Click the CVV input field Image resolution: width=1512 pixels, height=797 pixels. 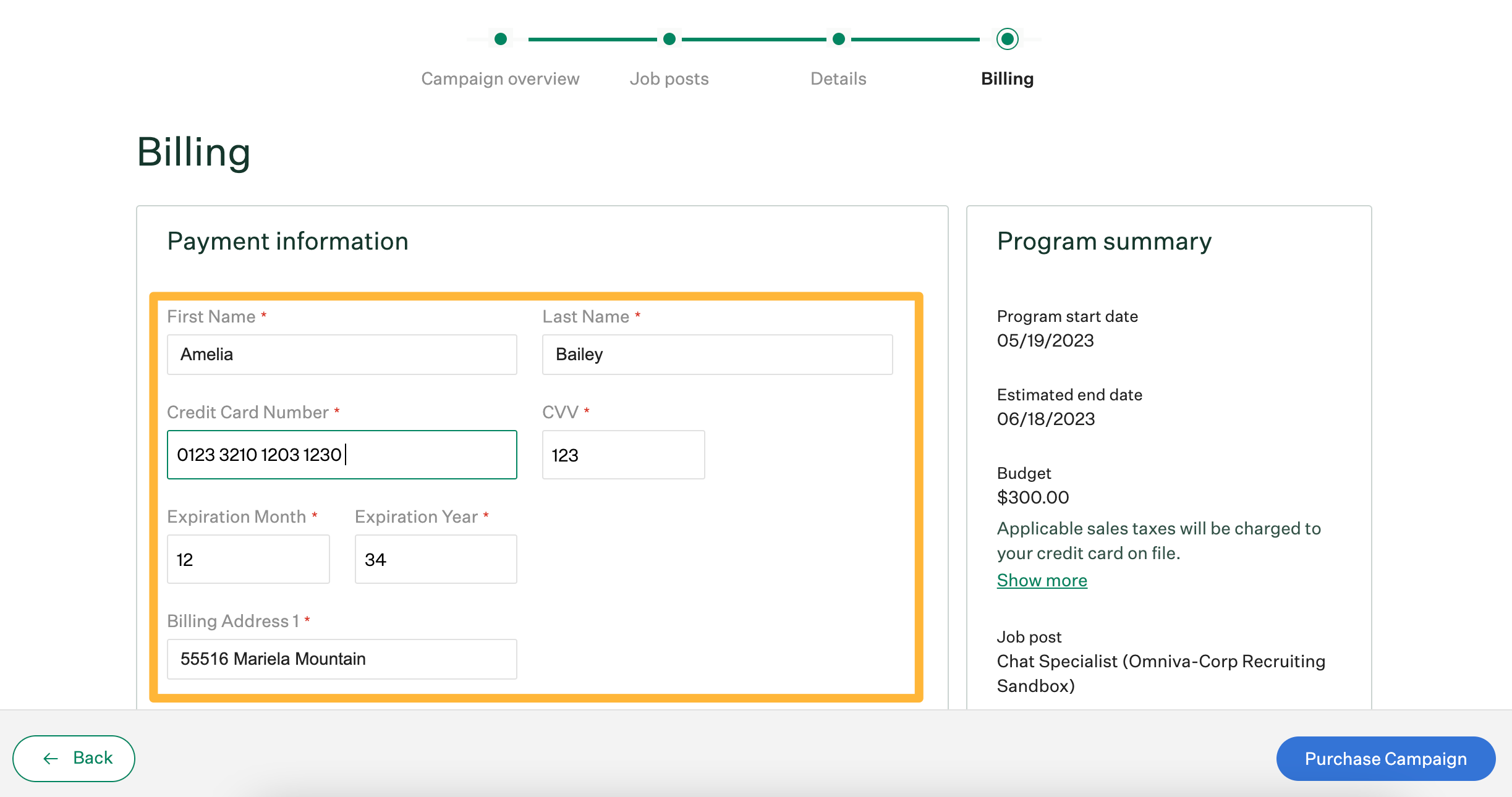click(624, 455)
